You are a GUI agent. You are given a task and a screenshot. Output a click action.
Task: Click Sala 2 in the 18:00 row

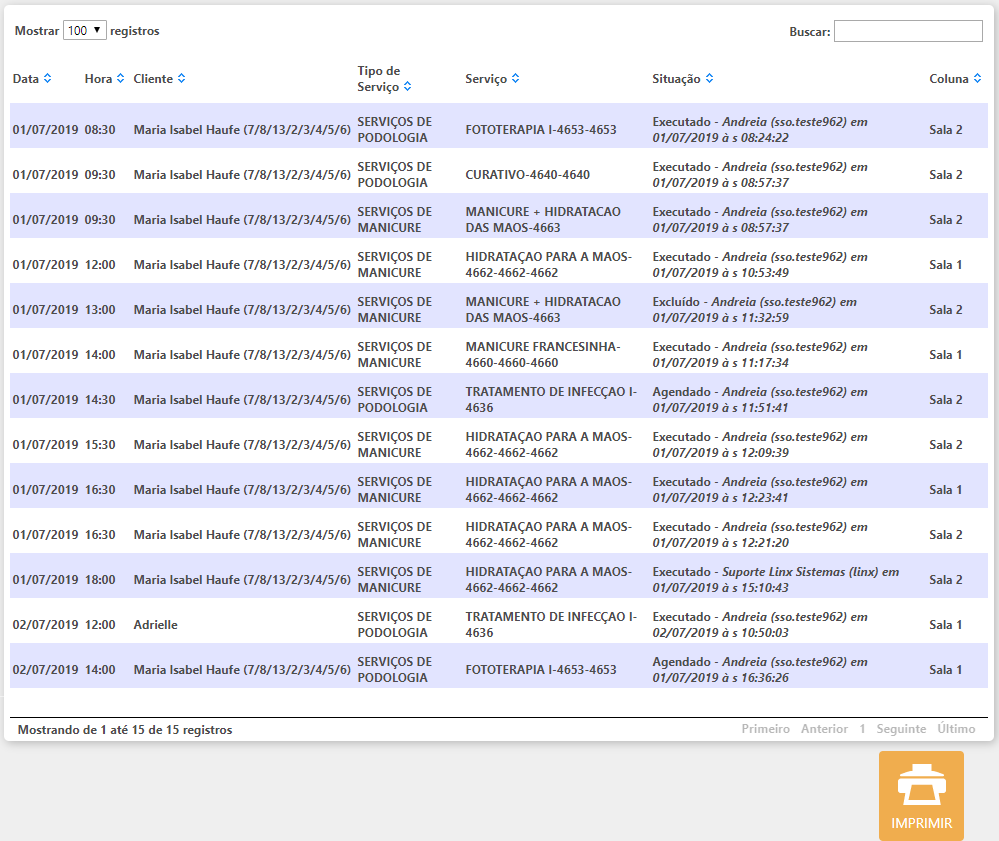945,580
